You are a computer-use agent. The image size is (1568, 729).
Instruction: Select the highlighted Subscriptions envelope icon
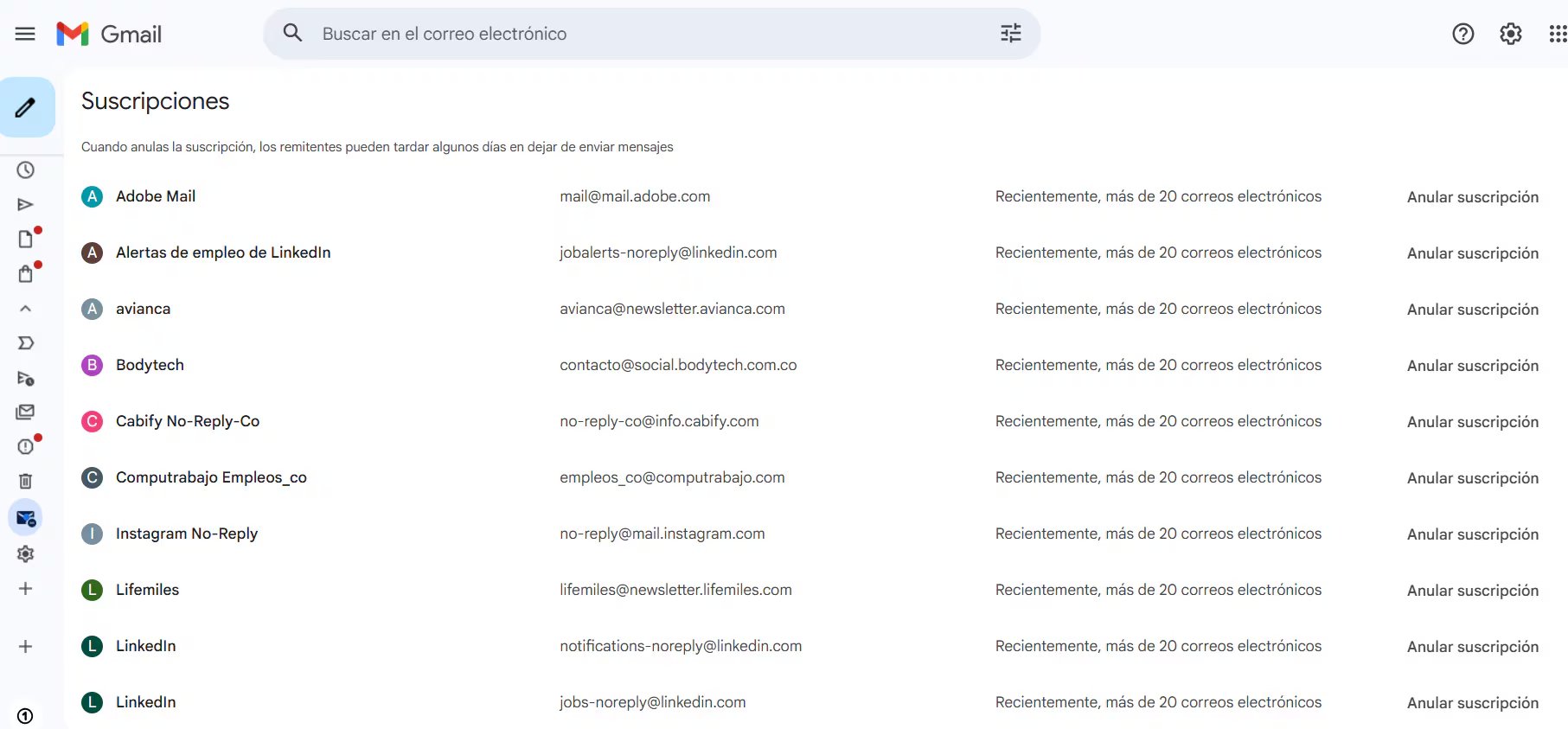(x=25, y=518)
